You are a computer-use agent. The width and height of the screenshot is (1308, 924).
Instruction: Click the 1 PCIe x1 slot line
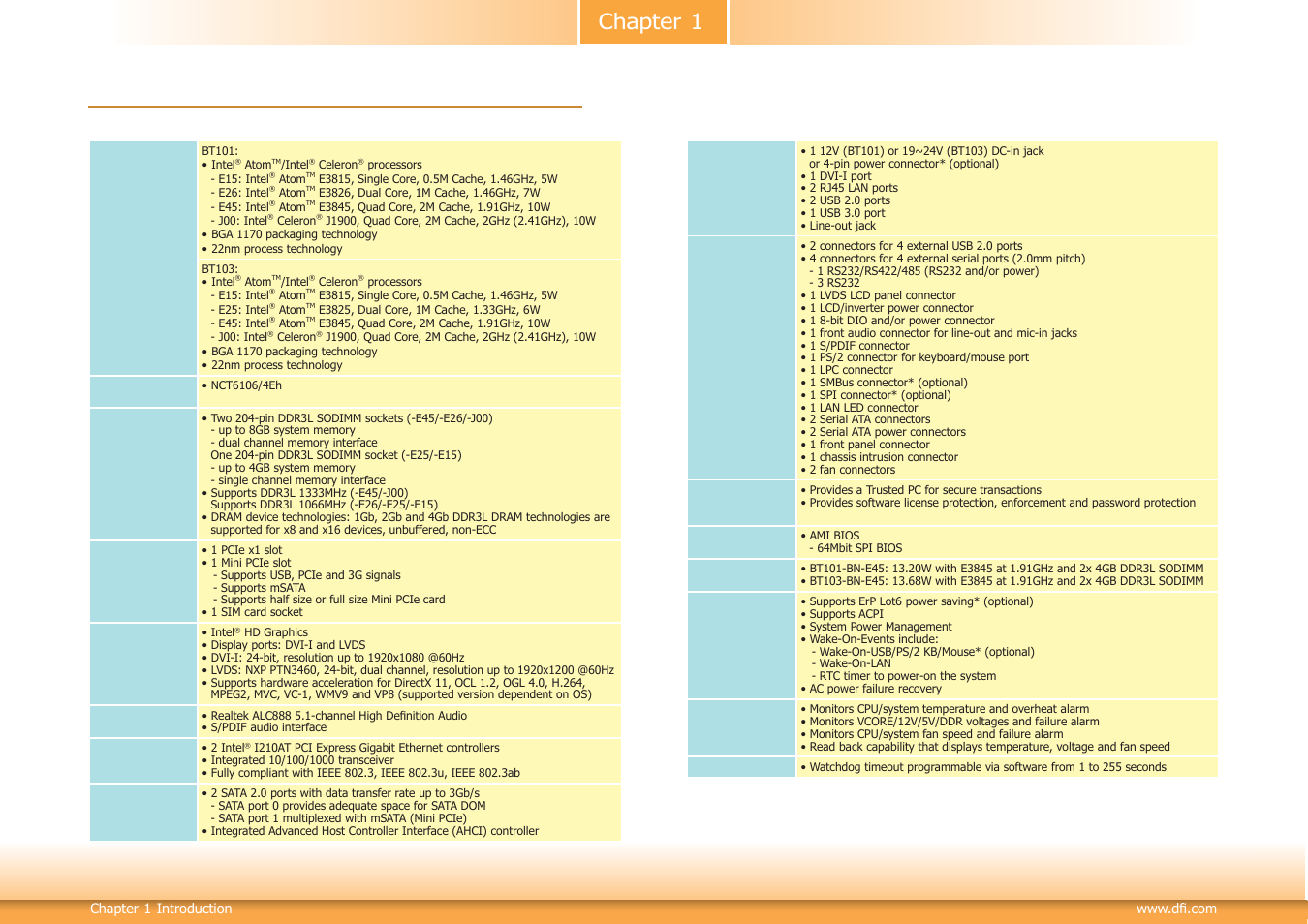click(x=242, y=550)
